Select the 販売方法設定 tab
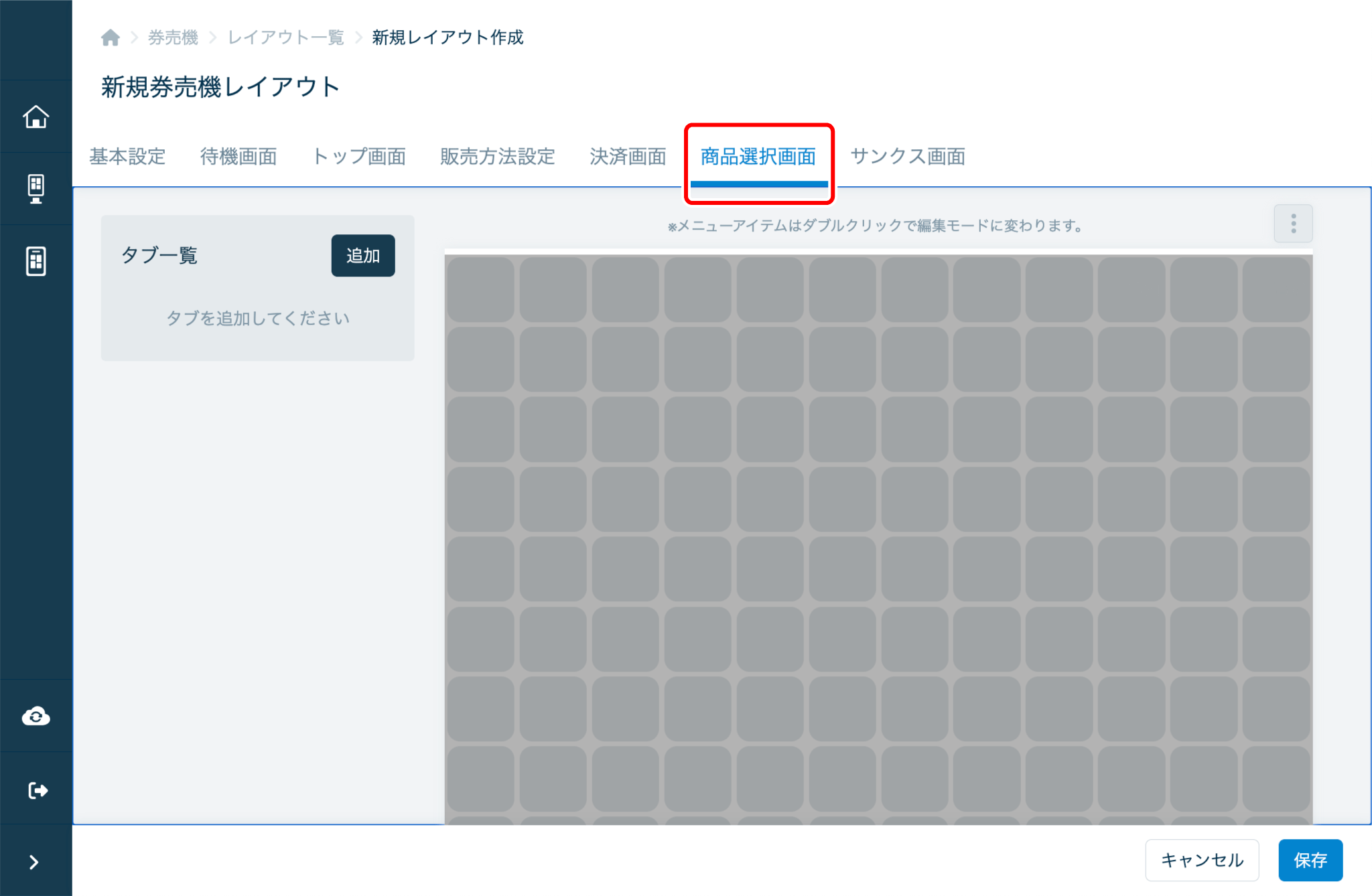This screenshot has width=1372, height=896. coord(497,157)
